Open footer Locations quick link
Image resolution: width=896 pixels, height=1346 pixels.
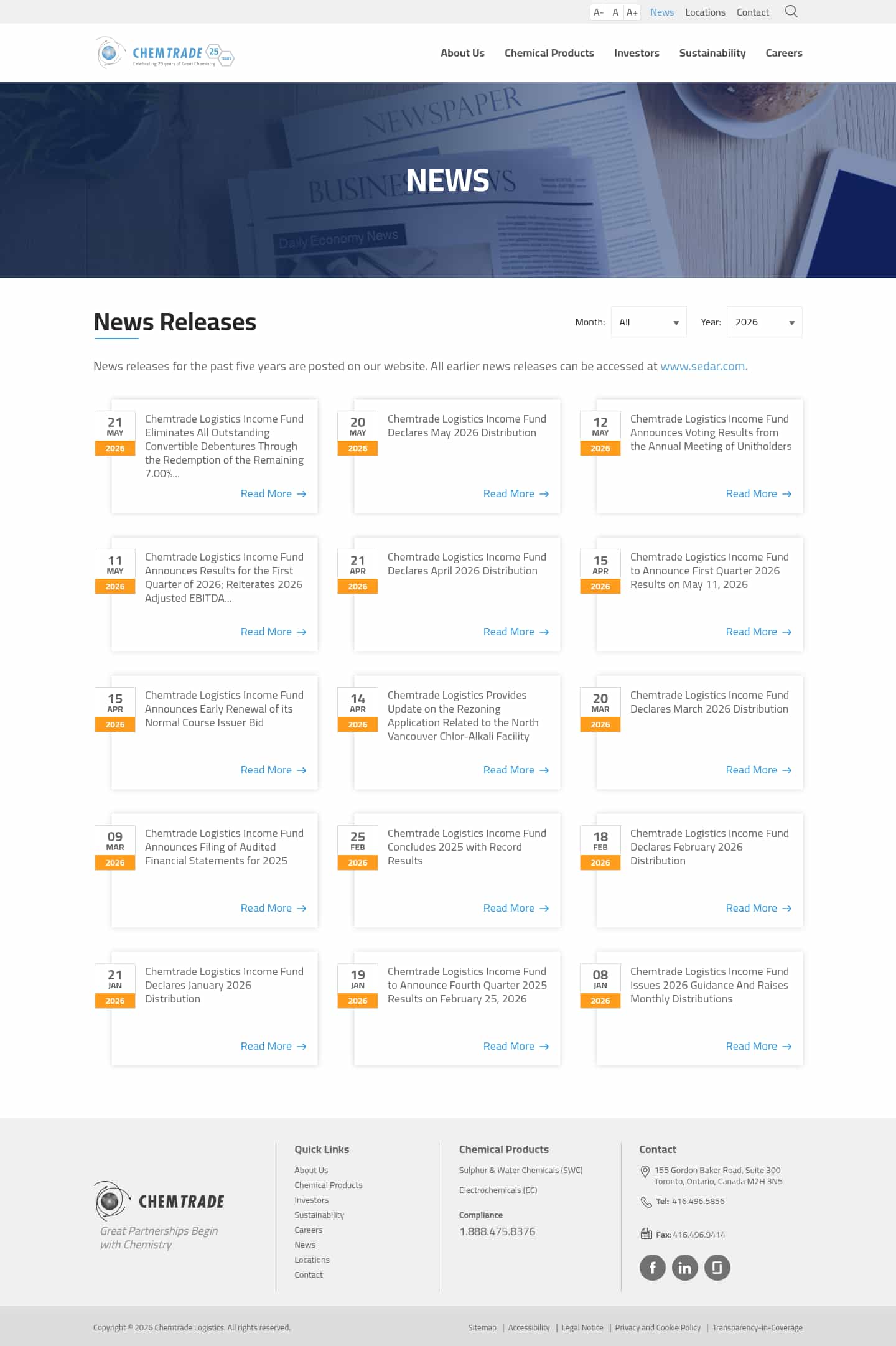point(312,1260)
